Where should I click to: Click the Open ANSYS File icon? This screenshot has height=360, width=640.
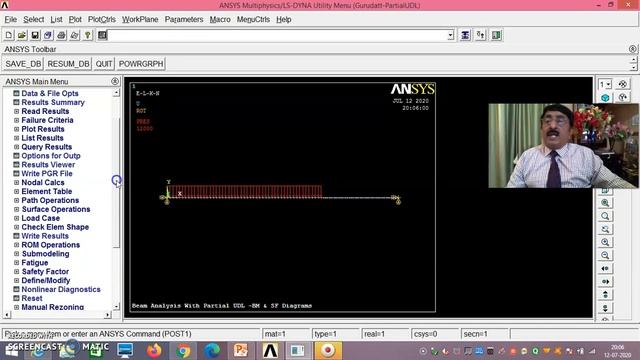[x=22, y=35]
